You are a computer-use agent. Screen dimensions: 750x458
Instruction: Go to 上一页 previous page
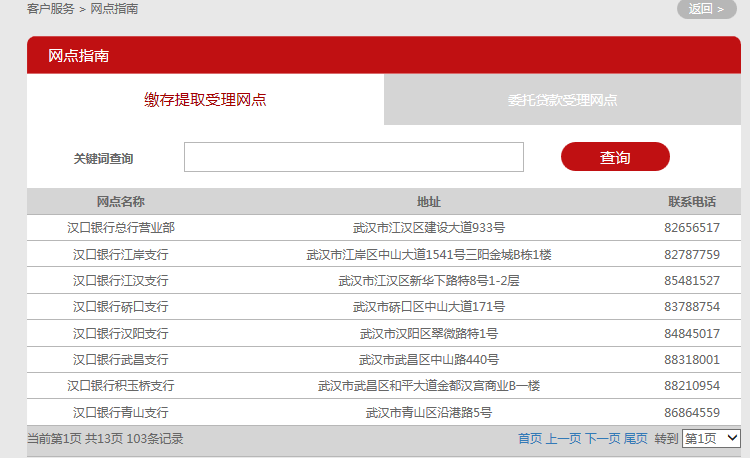[563, 439]
